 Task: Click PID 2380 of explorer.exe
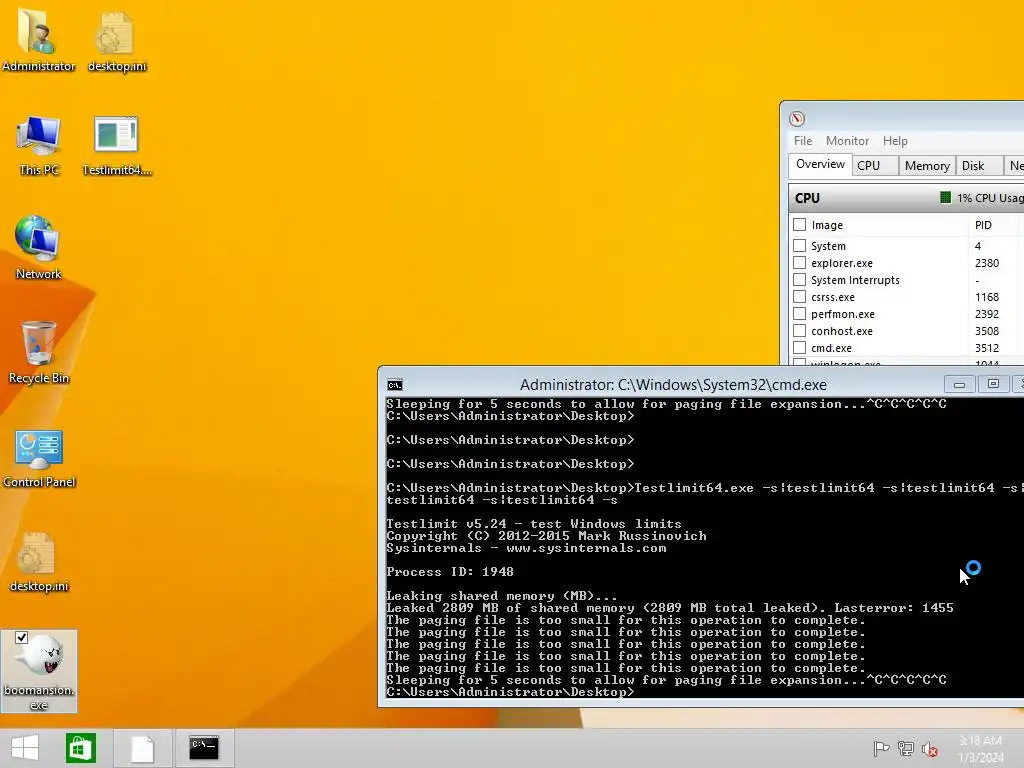point(987,263)
